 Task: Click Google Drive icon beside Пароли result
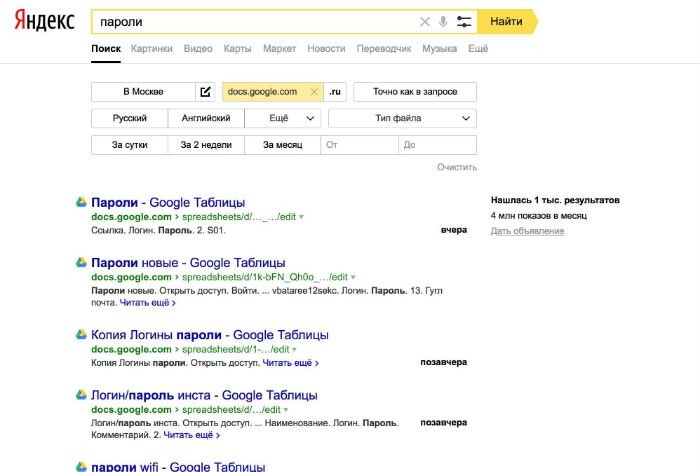pyautogui.click(x=81, y=202)
